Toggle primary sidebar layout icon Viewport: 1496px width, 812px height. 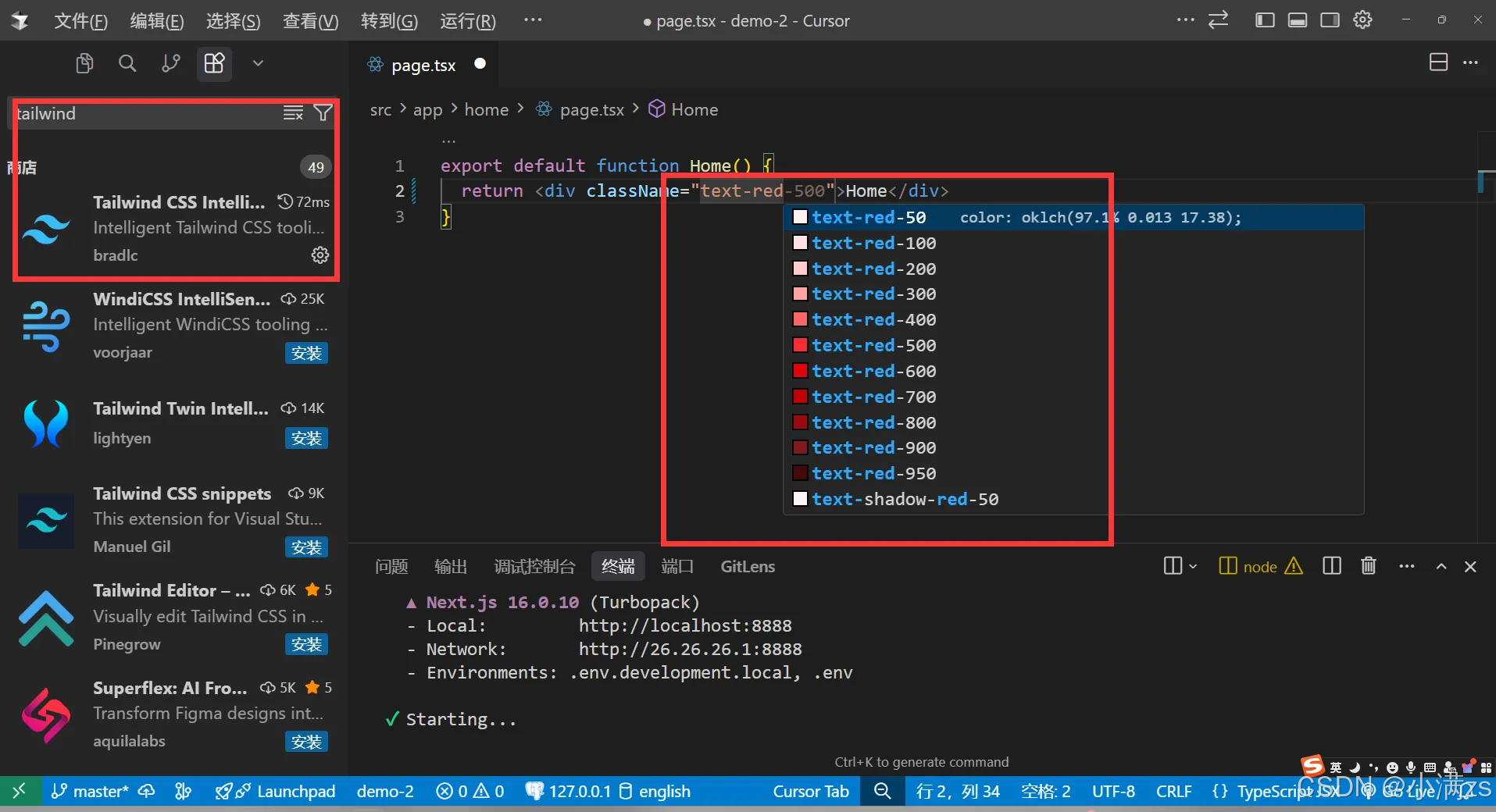tap(1265, 20)
